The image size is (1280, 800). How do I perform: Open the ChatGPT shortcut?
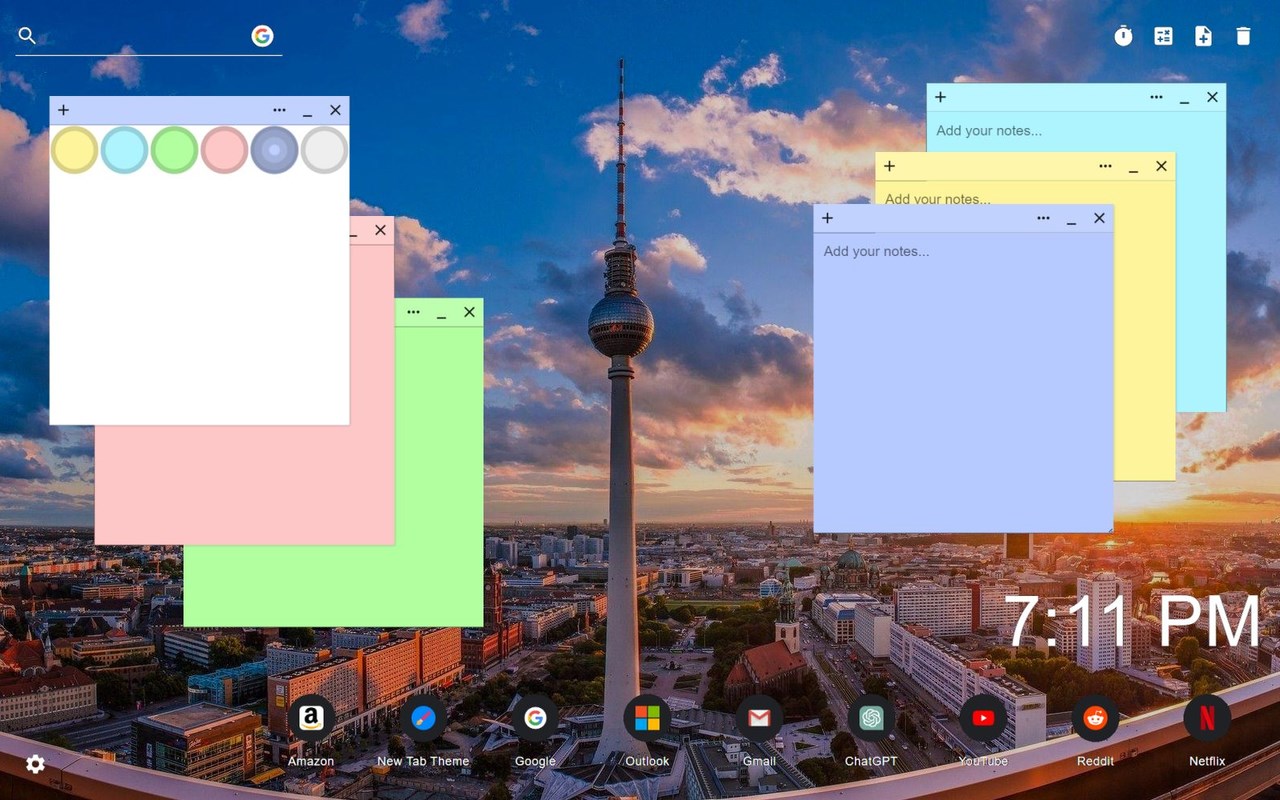871,718
